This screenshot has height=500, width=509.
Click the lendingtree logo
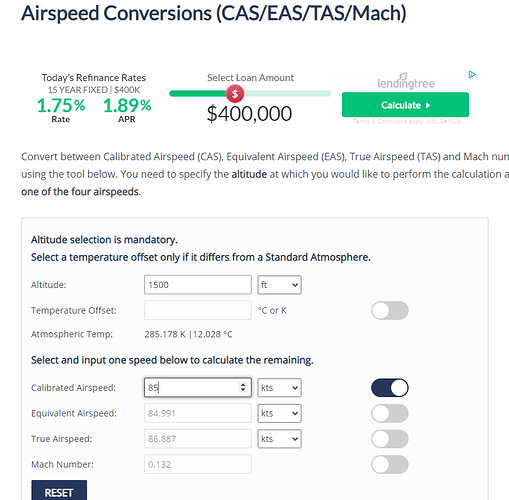pyautogui.click(x=406, y=82)
